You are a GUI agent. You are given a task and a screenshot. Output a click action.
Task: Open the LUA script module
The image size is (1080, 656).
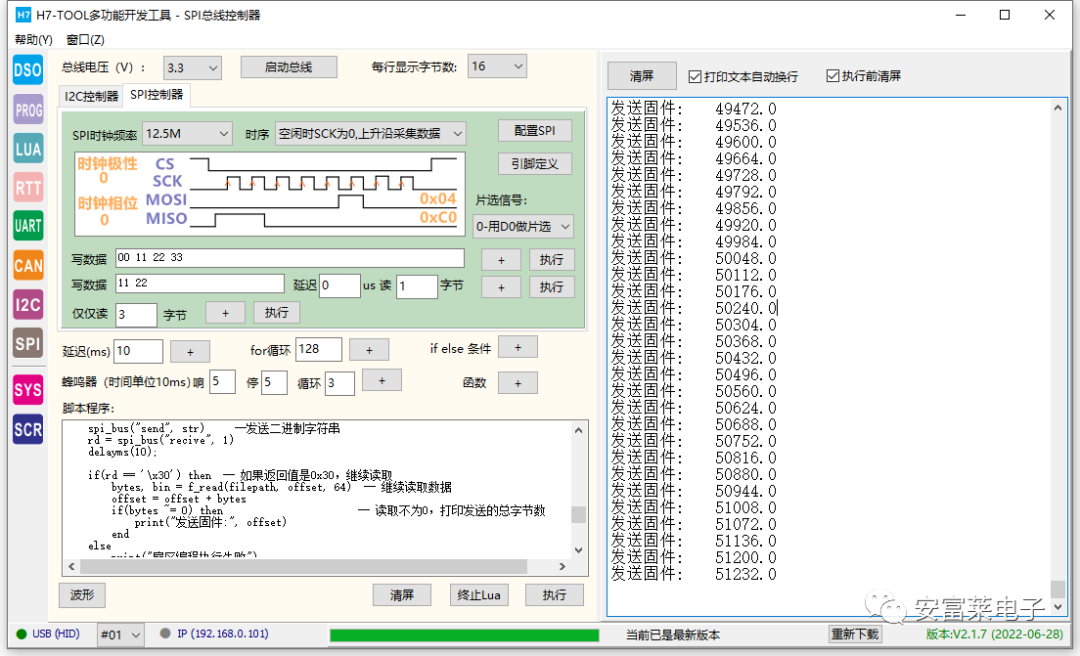pyautogui.click(x=28, y=149)
